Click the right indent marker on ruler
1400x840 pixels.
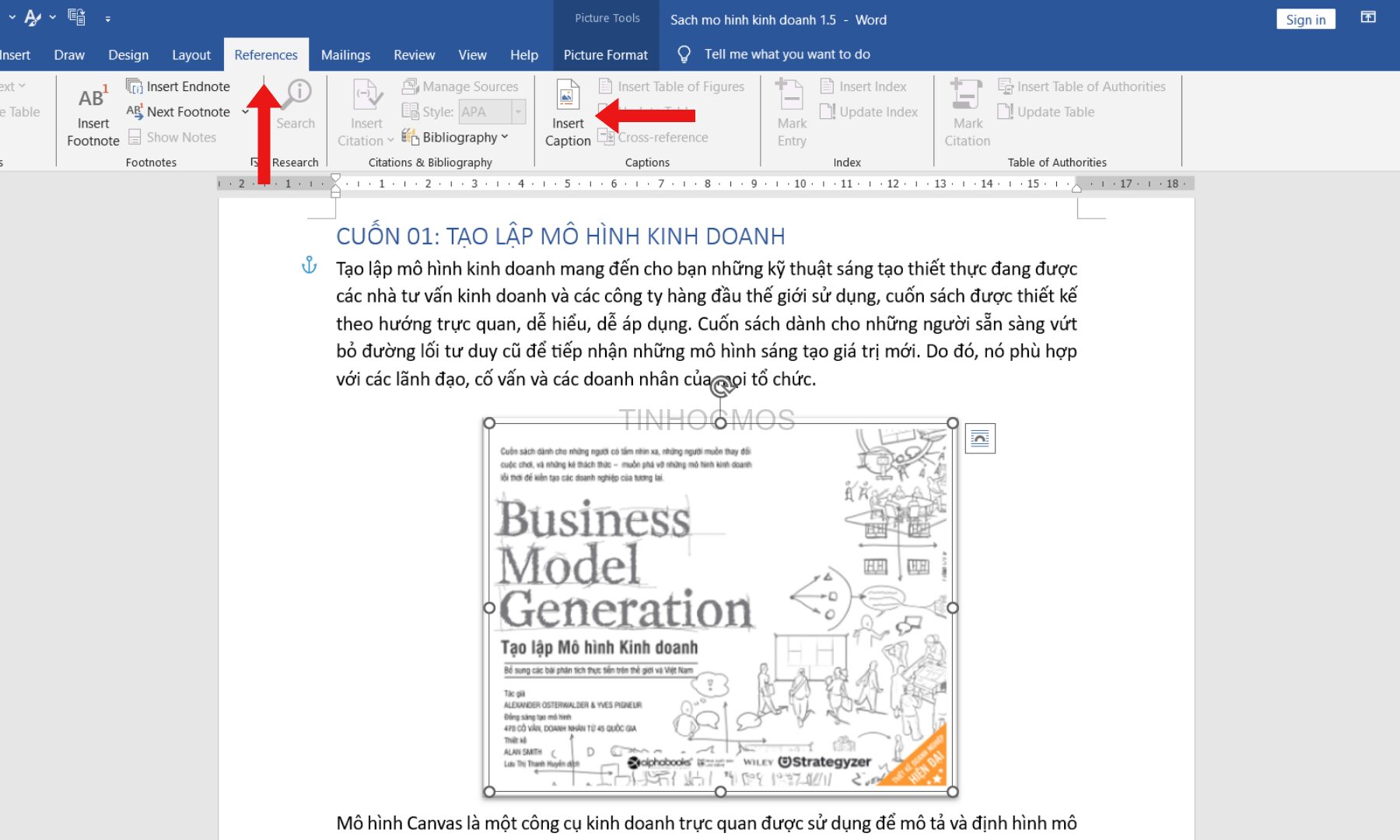(1077, 187)
